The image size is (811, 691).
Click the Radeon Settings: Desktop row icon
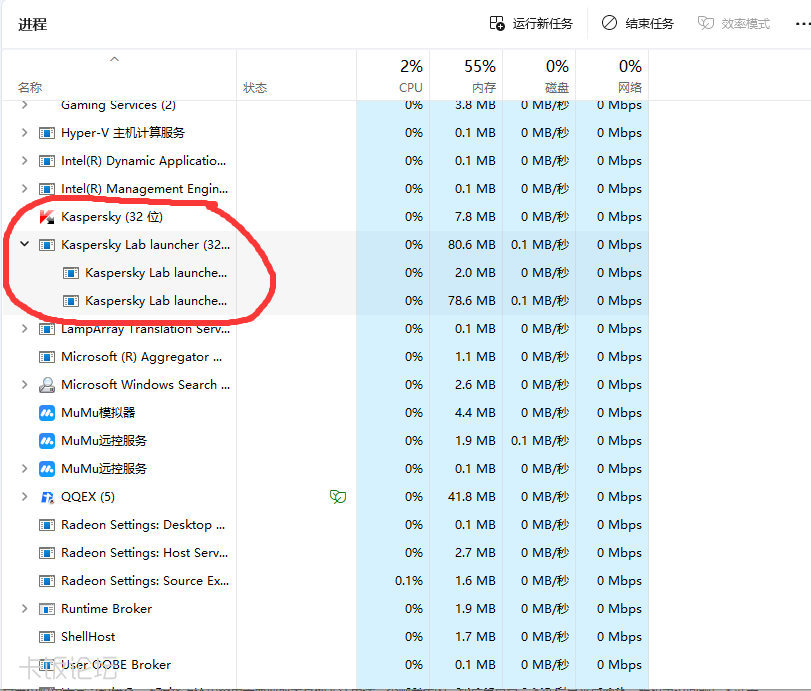point(47,525)
